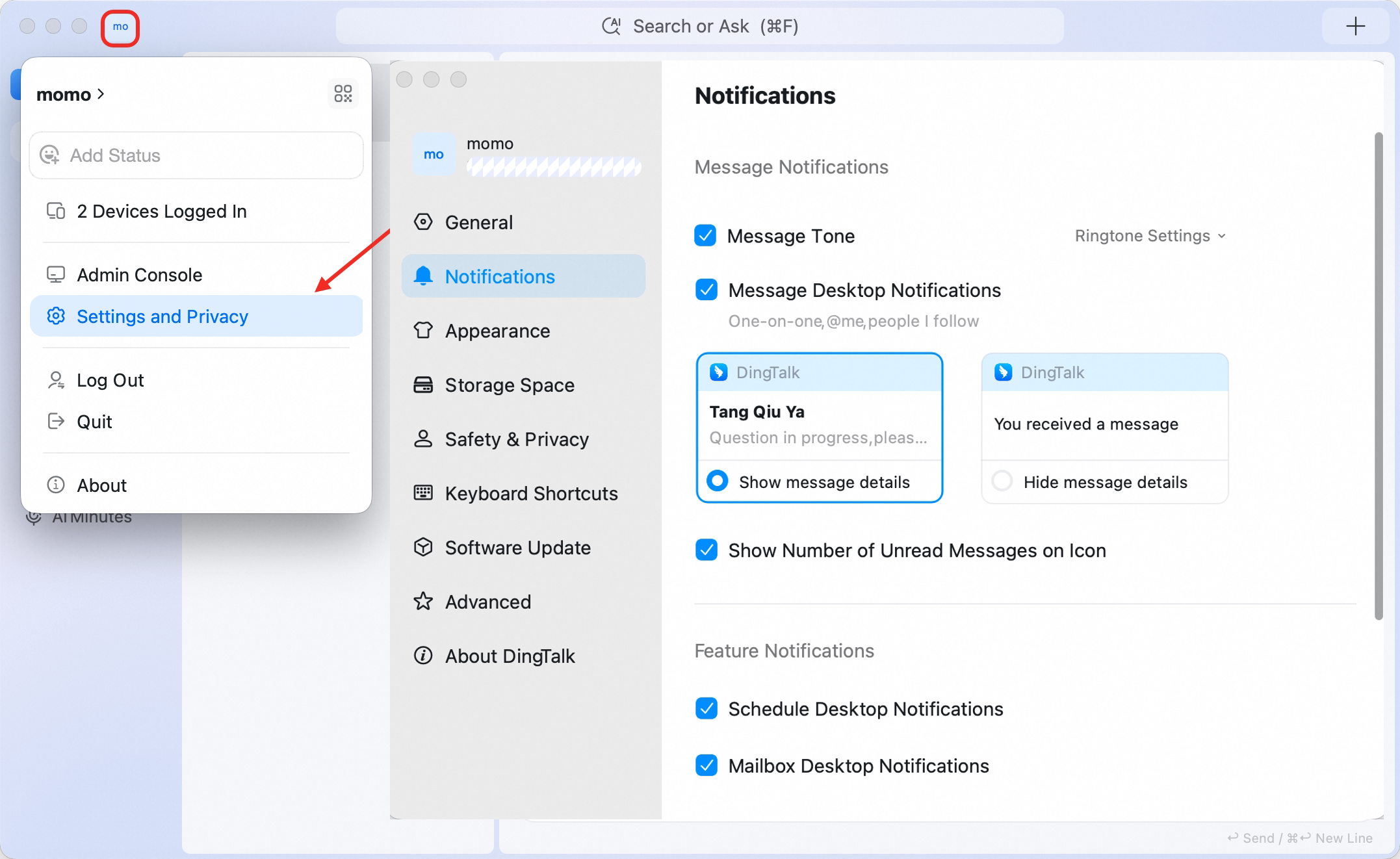Screen dimensions: 1400x859
Task: Open the QR code icon beside momo
Action: [x=343, y=94]
